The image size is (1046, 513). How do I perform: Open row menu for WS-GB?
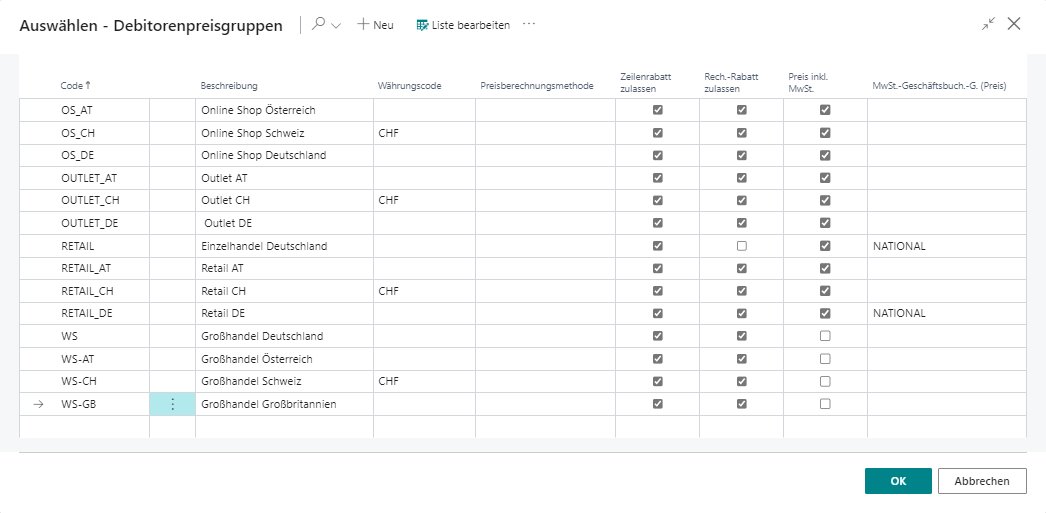[x=172, y=404]
